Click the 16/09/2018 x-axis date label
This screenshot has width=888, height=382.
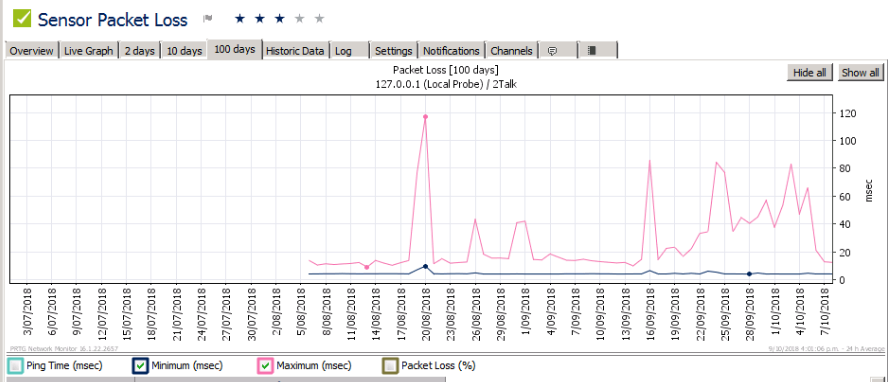point(650,314)
